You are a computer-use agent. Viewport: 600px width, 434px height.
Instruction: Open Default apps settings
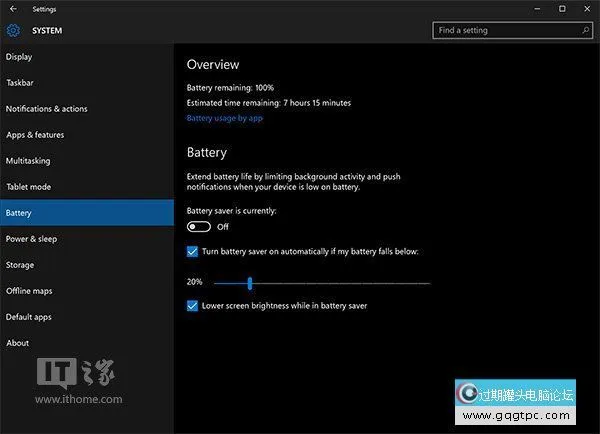pos(29,317)
